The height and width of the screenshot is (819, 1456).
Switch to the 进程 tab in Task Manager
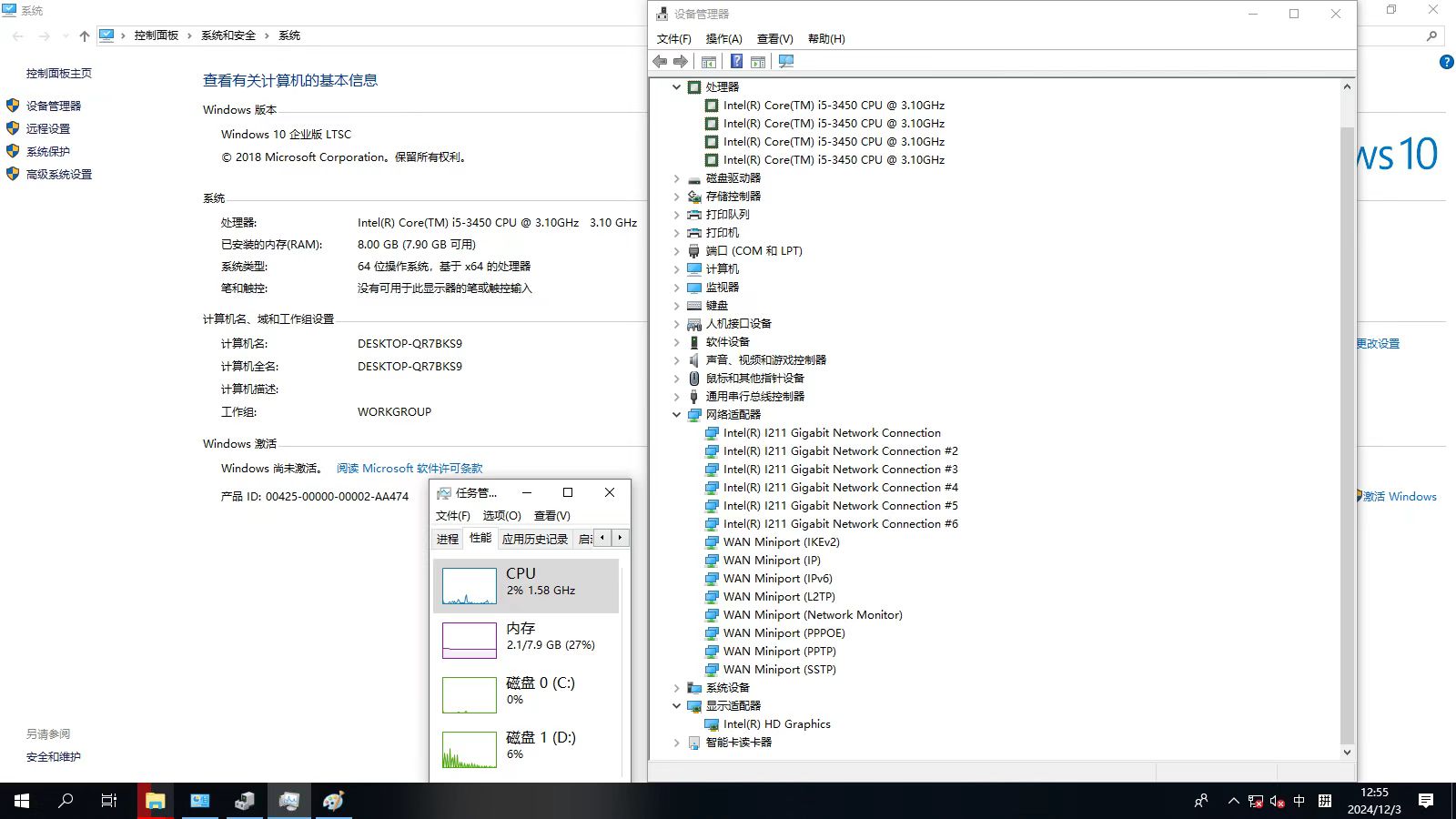(x=448, y=539)
